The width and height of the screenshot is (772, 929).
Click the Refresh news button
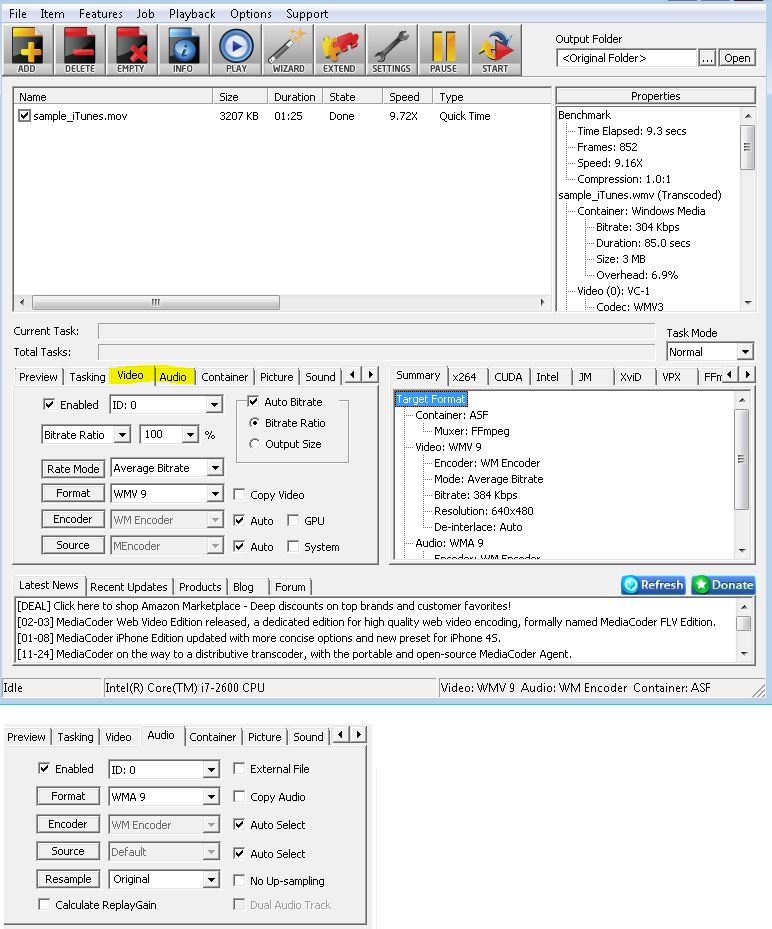pyautogui.click(x=654, y=585)
